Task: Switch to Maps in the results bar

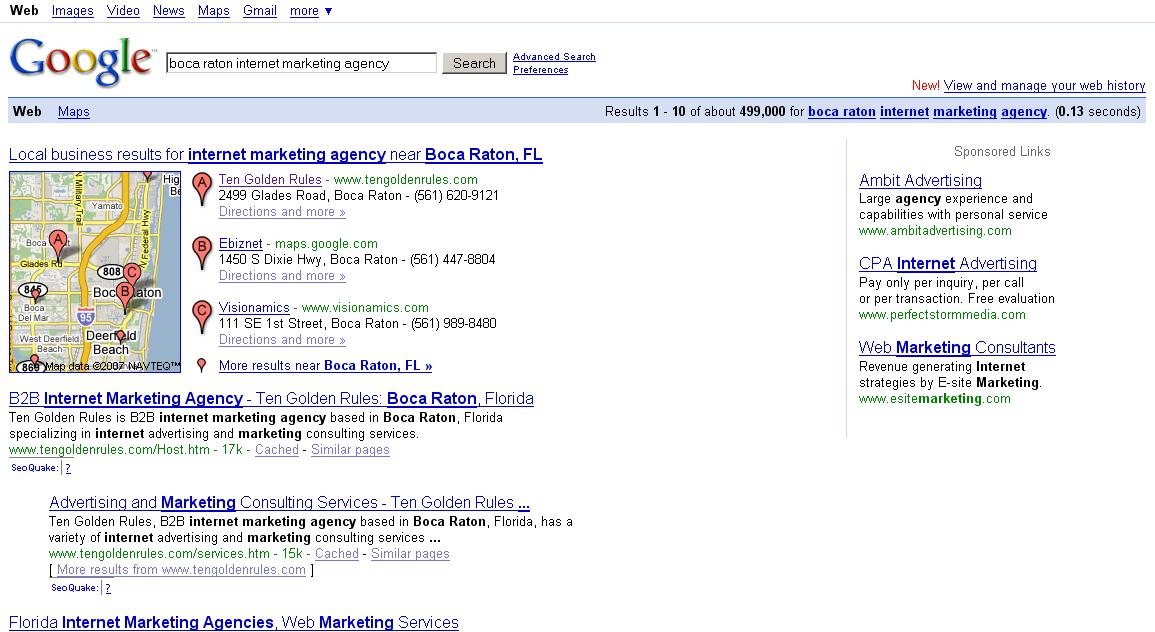Action: point(74,111)
